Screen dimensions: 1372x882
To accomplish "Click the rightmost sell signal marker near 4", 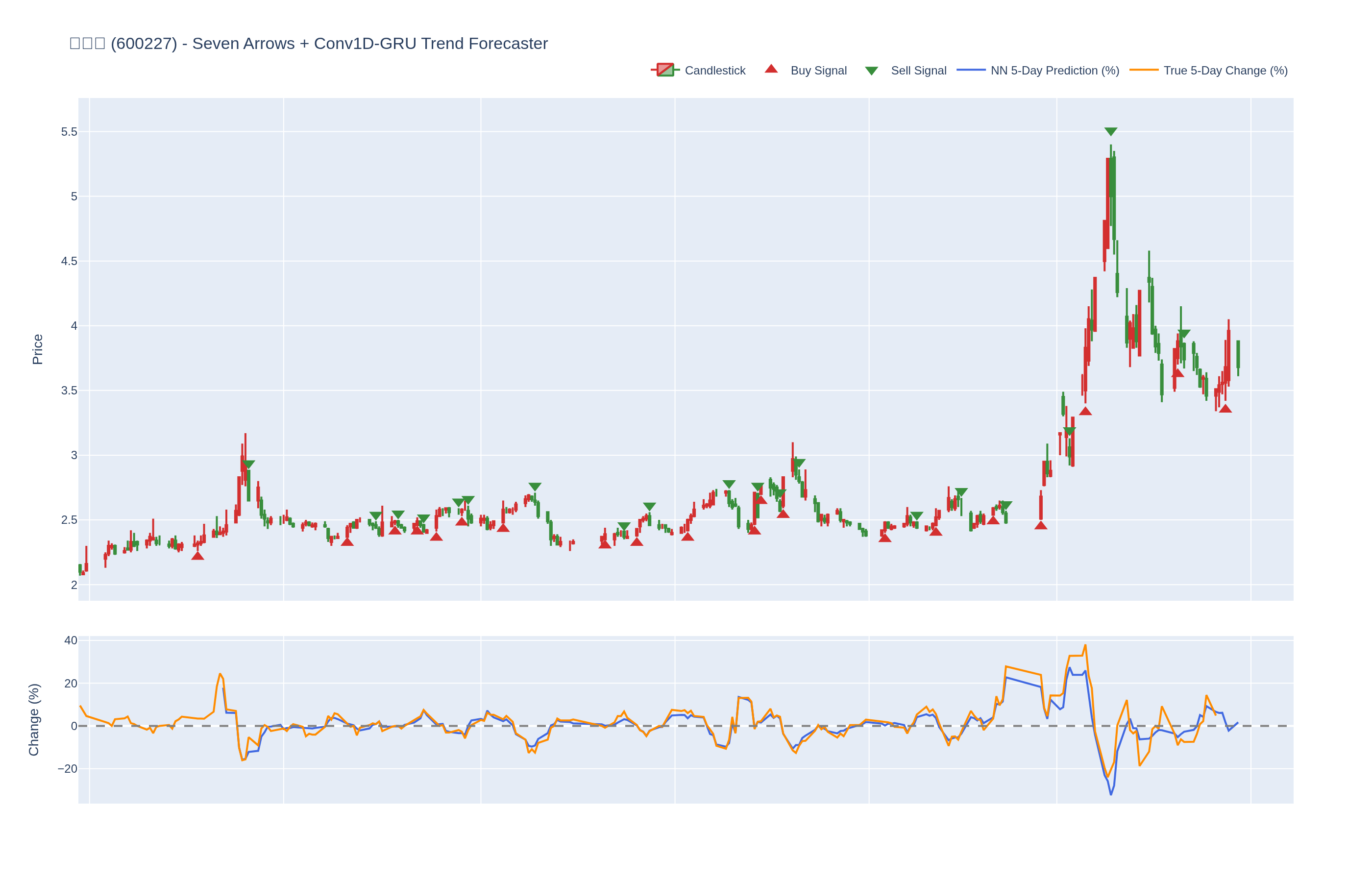I will 1184,333.
